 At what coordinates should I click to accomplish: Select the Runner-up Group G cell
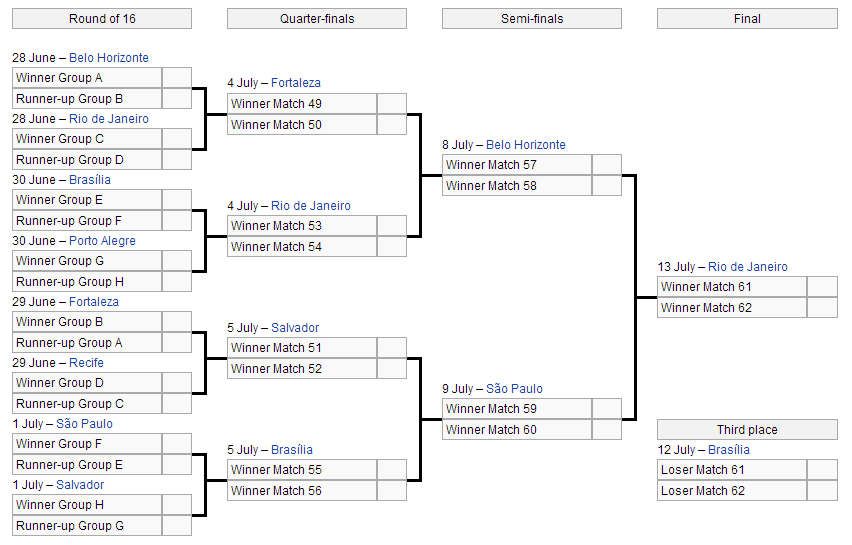[x=86, y=526]
